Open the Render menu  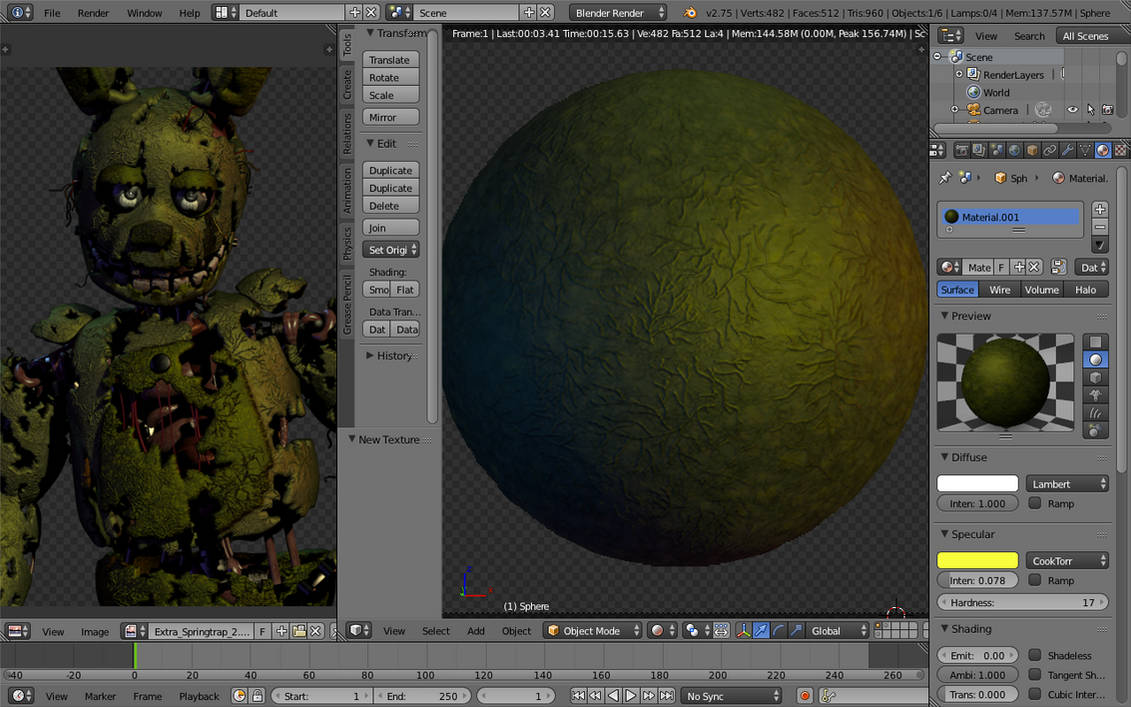pyautogui.click(x=93, y=12)
